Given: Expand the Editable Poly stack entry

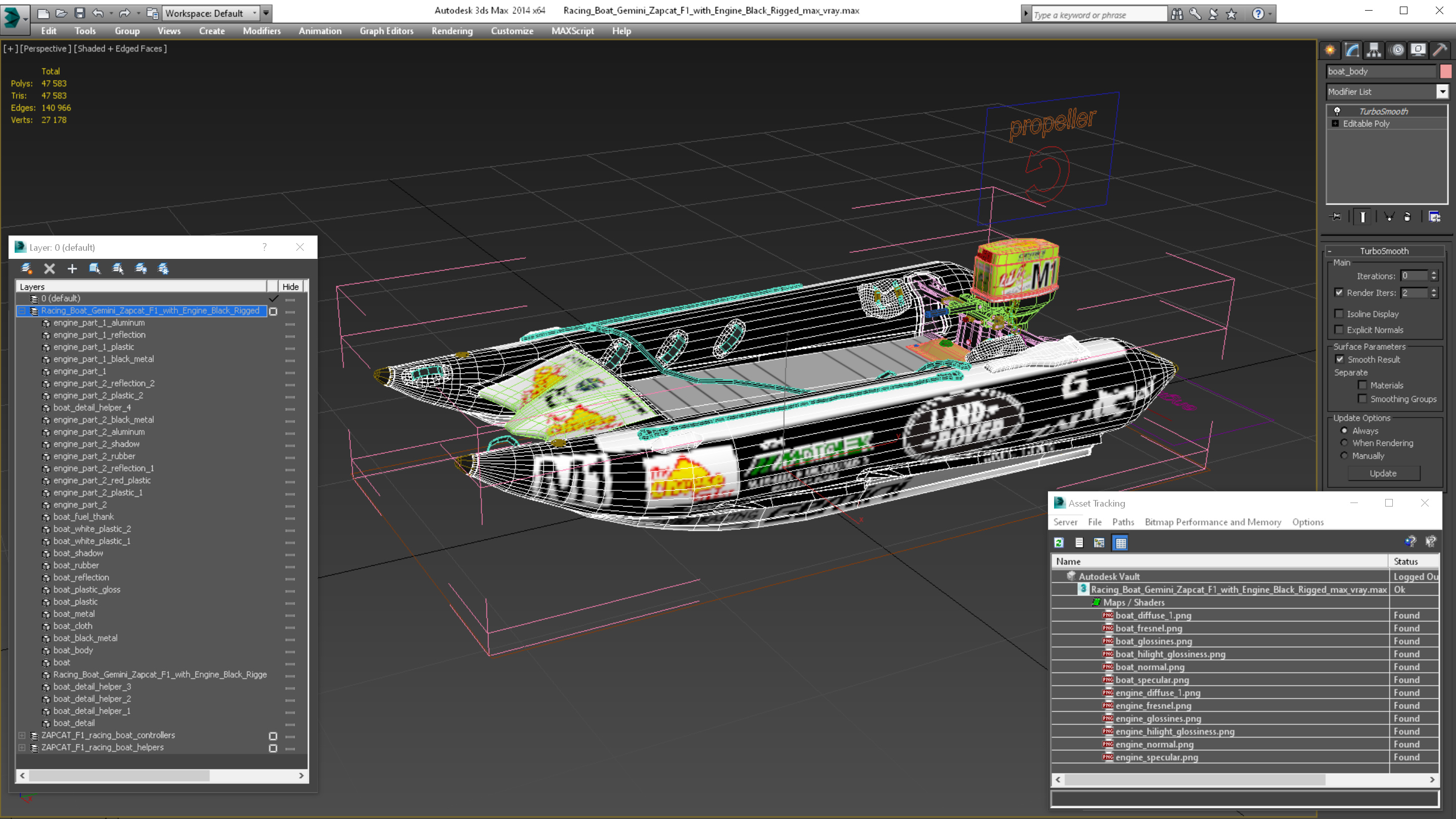Looking at the screenshot, I should 1335,123.
